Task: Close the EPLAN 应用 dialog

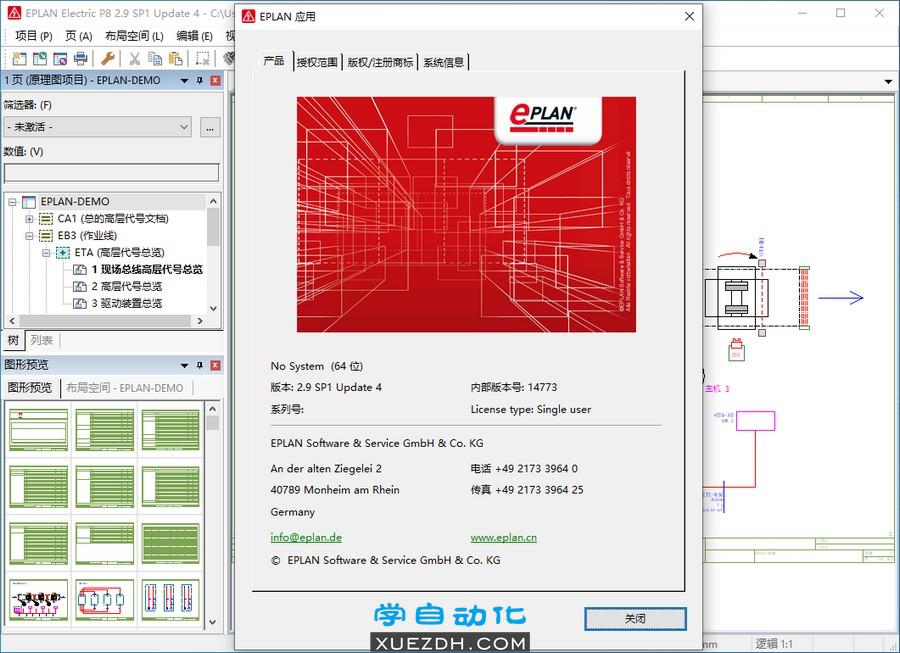Action: 689,16
